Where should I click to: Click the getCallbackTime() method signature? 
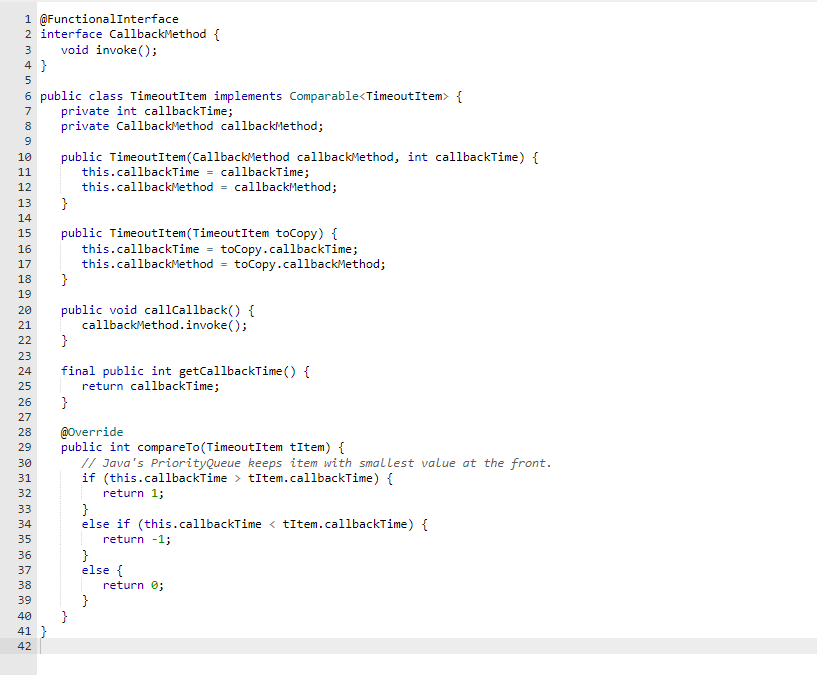(200, 370)
